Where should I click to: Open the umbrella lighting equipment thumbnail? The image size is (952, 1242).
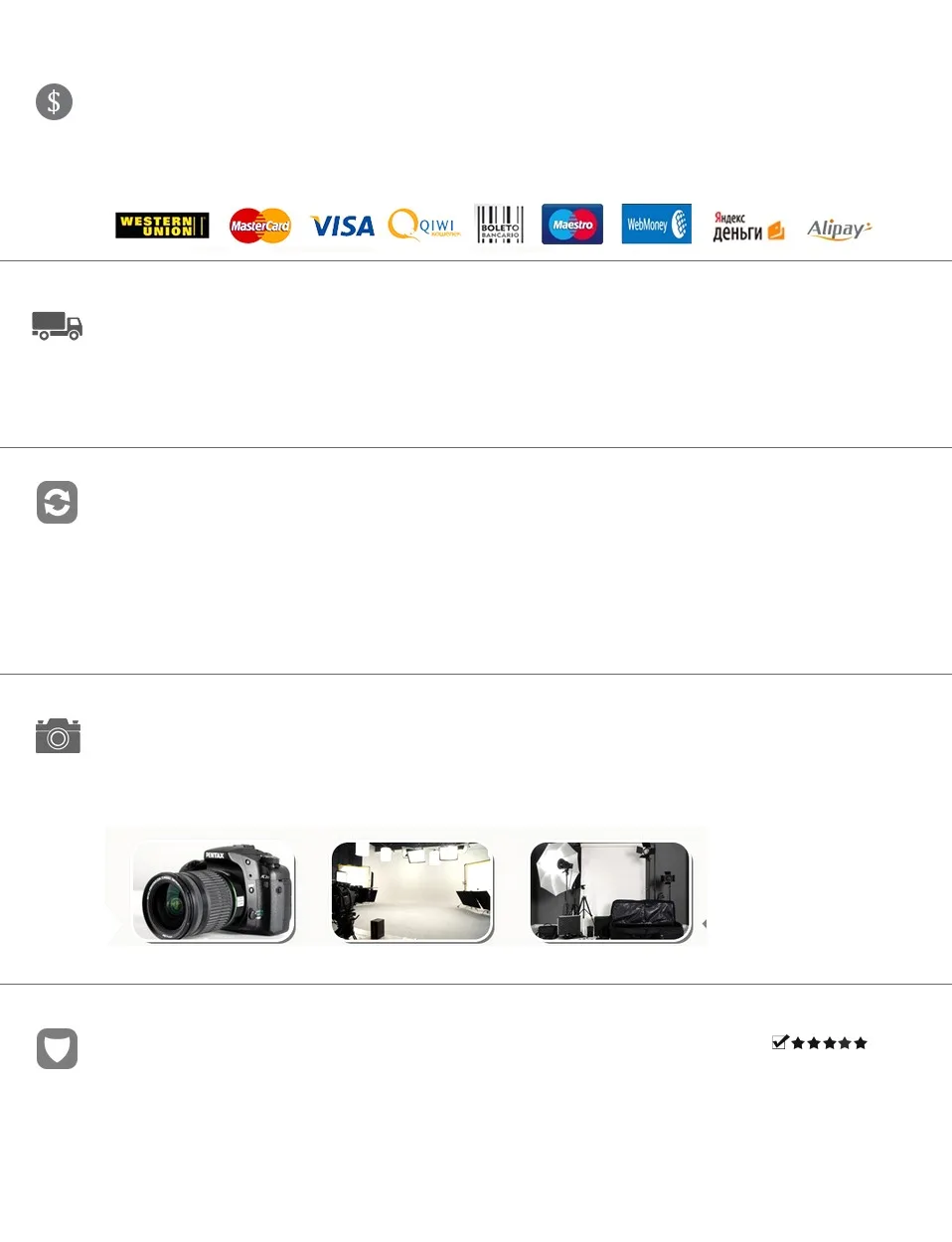[610, 891]
